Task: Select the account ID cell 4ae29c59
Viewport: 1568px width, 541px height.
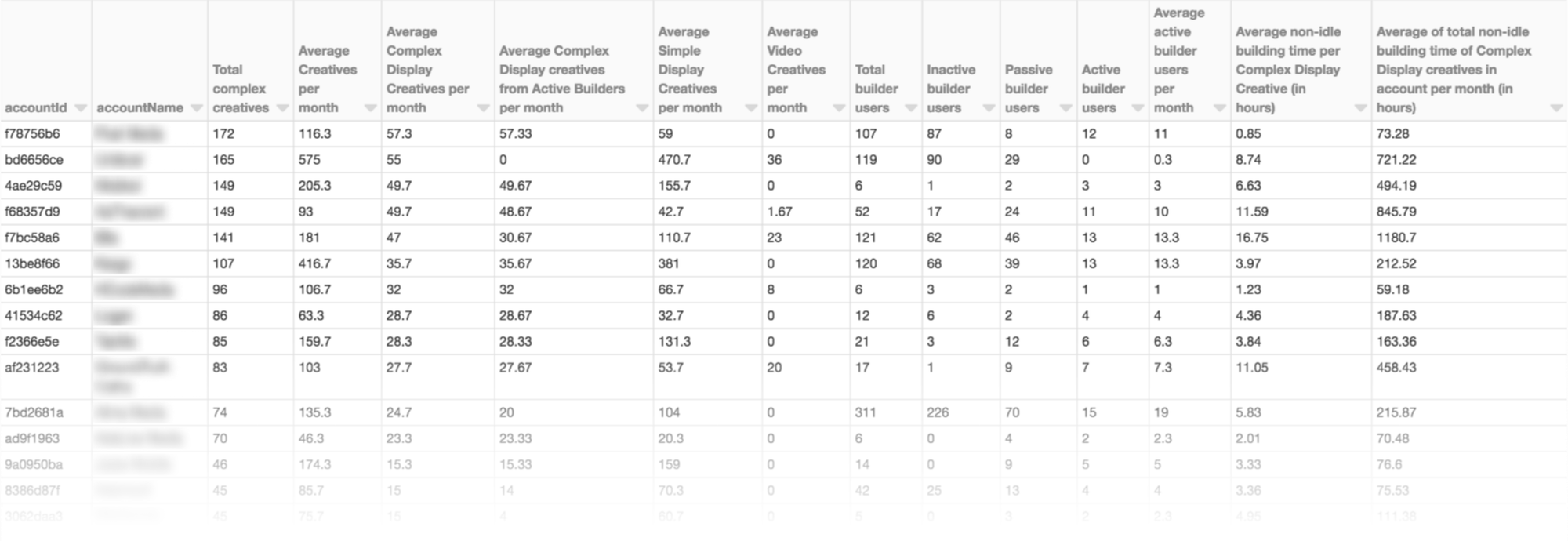Action: 33,186
